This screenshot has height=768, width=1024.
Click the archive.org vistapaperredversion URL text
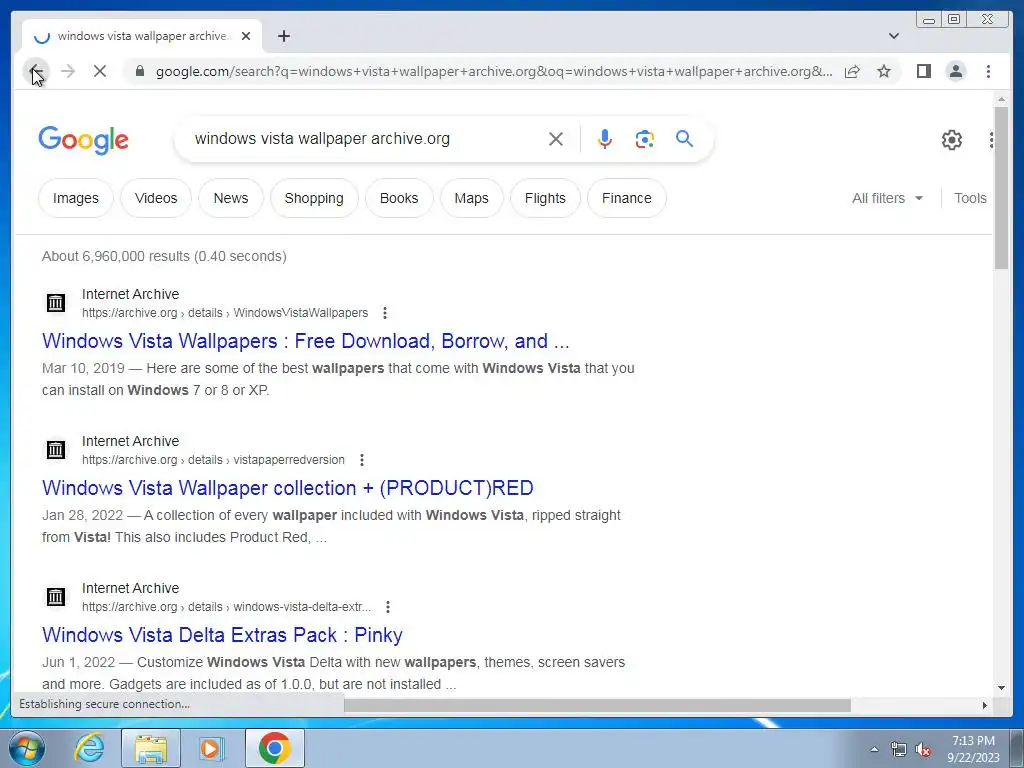213,460
